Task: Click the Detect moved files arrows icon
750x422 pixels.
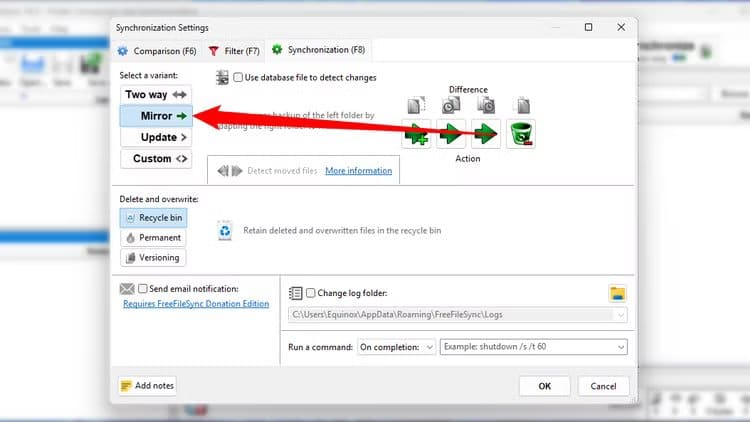Action: 230,171
